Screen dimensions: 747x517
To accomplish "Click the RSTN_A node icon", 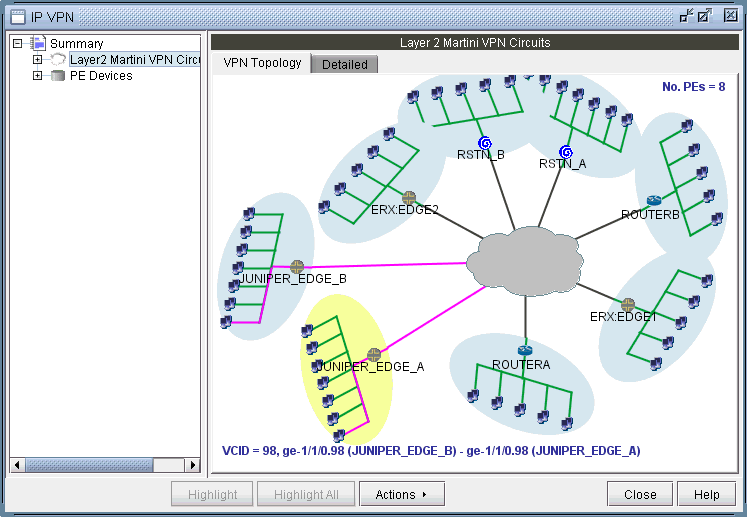I will pos(566,151).
